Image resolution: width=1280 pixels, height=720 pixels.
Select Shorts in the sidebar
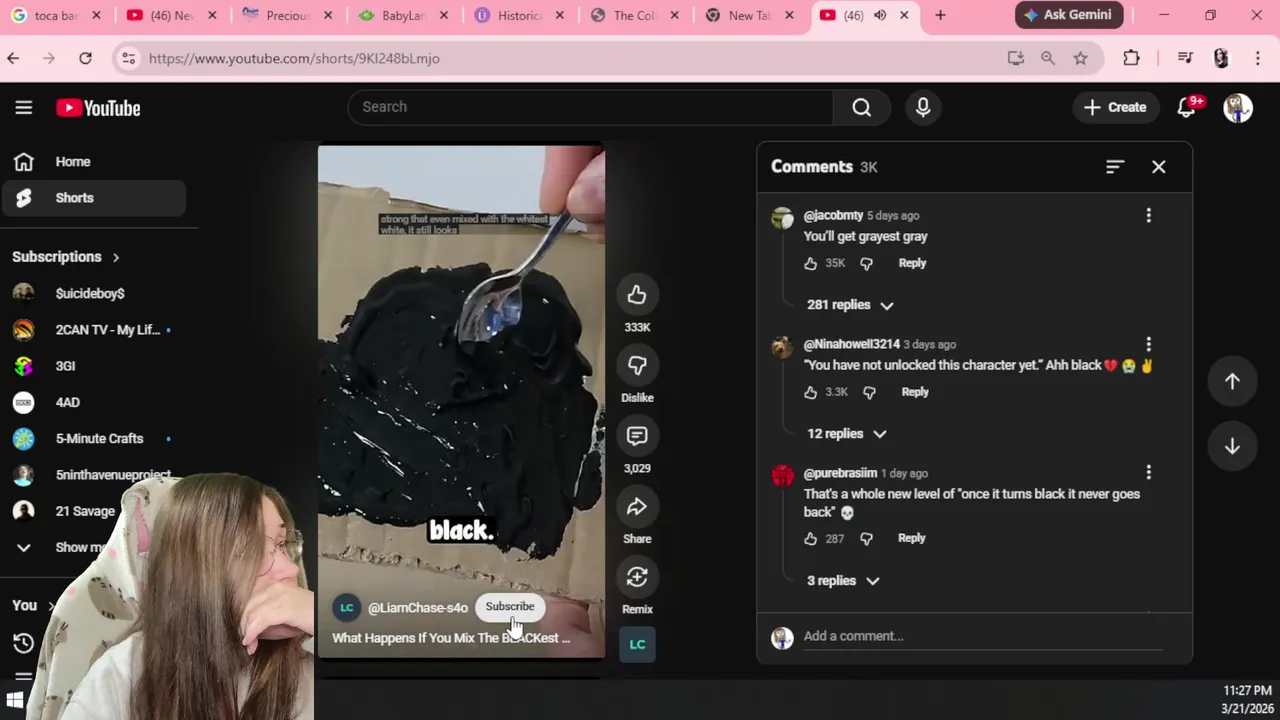[x=93, y=198]
